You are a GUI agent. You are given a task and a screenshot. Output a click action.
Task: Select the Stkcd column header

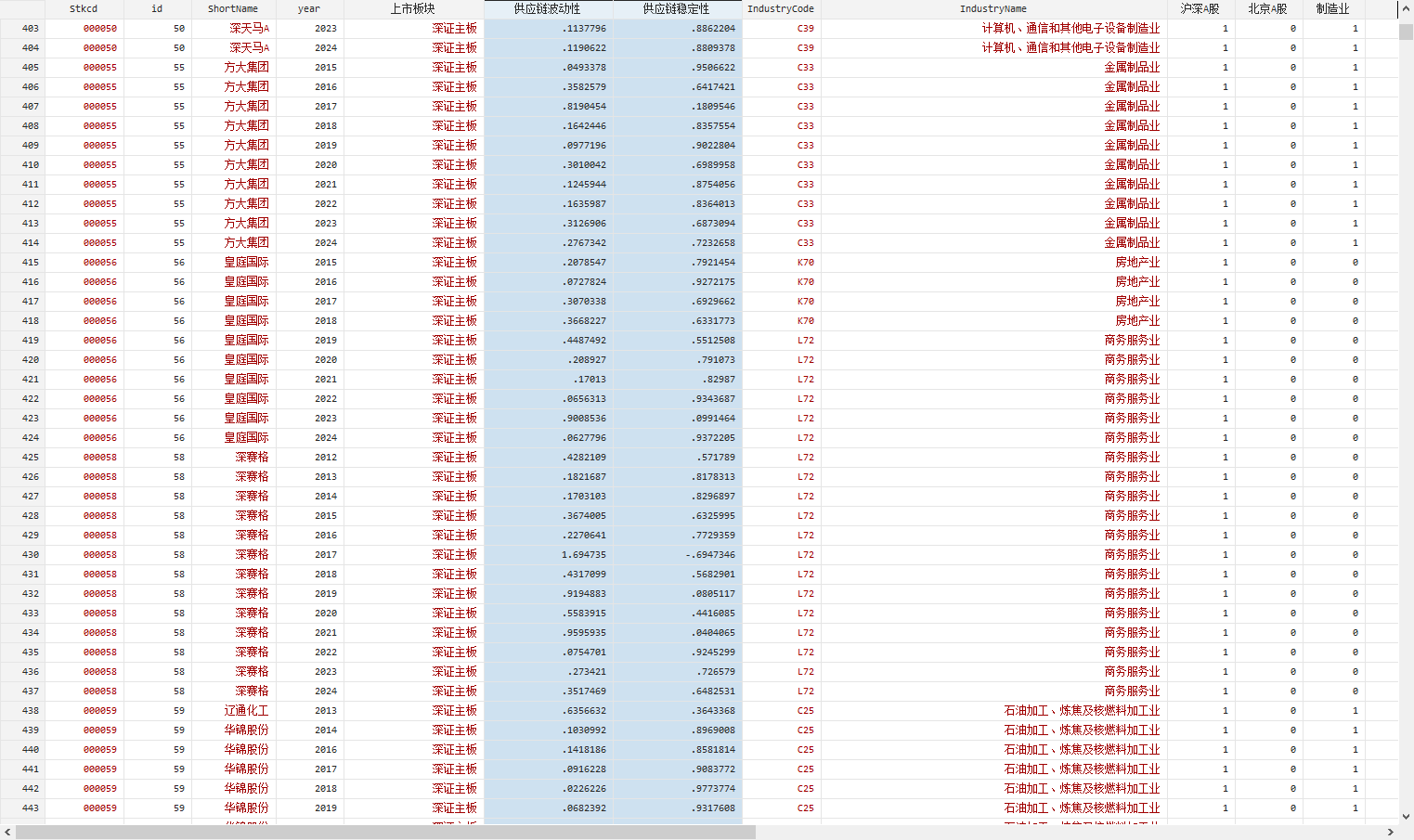[84, 9]
